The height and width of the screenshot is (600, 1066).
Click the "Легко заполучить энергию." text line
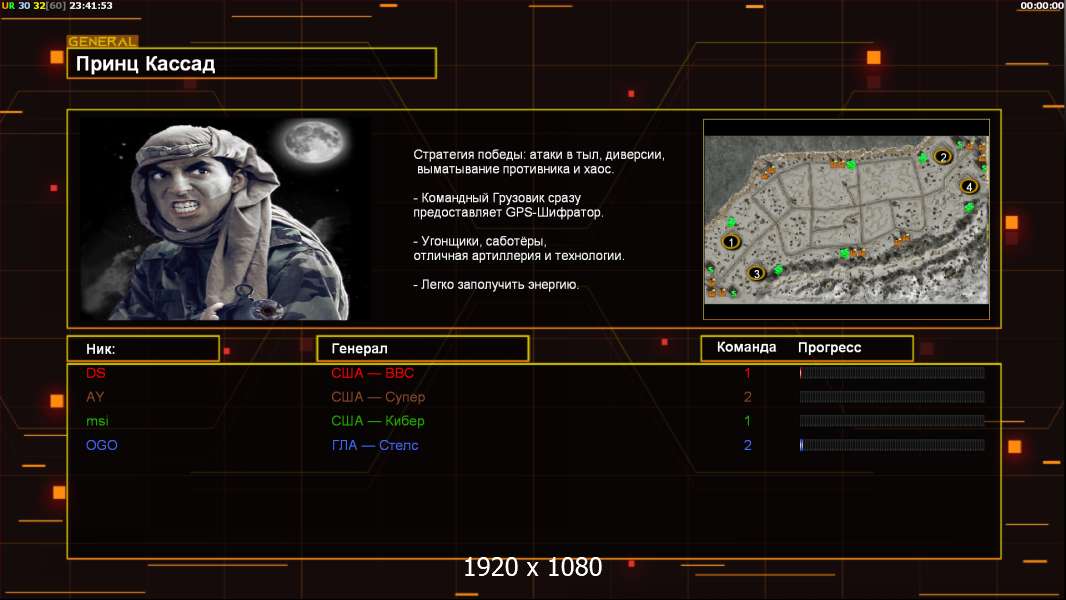point(496,285)
